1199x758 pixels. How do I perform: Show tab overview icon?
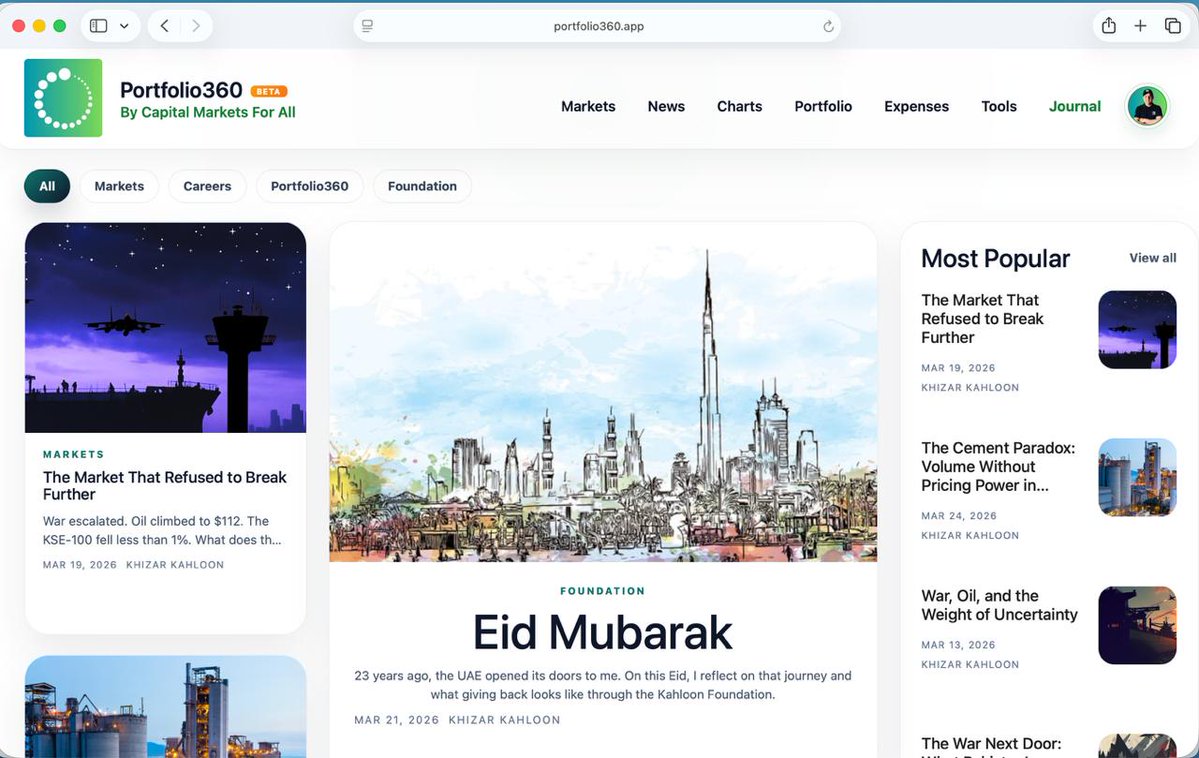coord(1172,26)
